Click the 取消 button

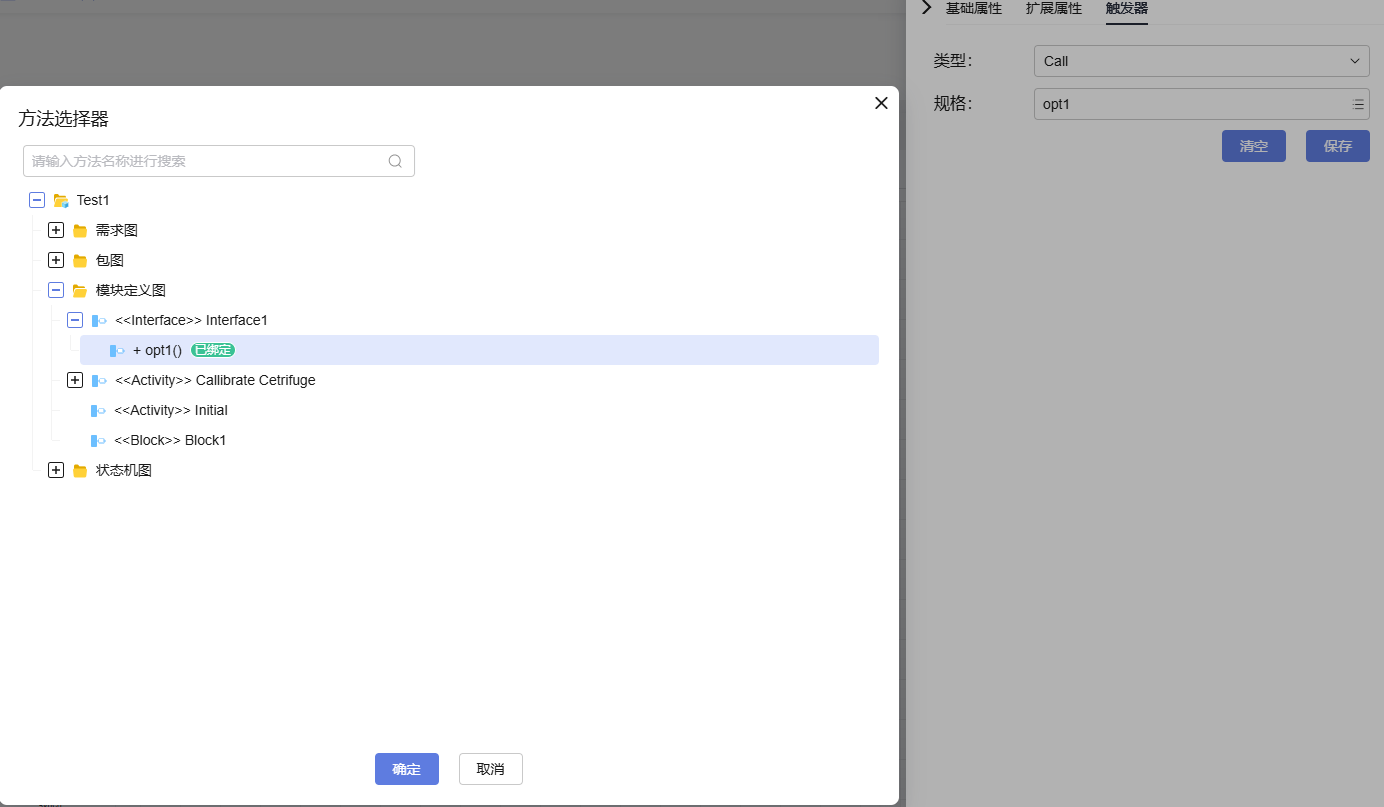491,769
